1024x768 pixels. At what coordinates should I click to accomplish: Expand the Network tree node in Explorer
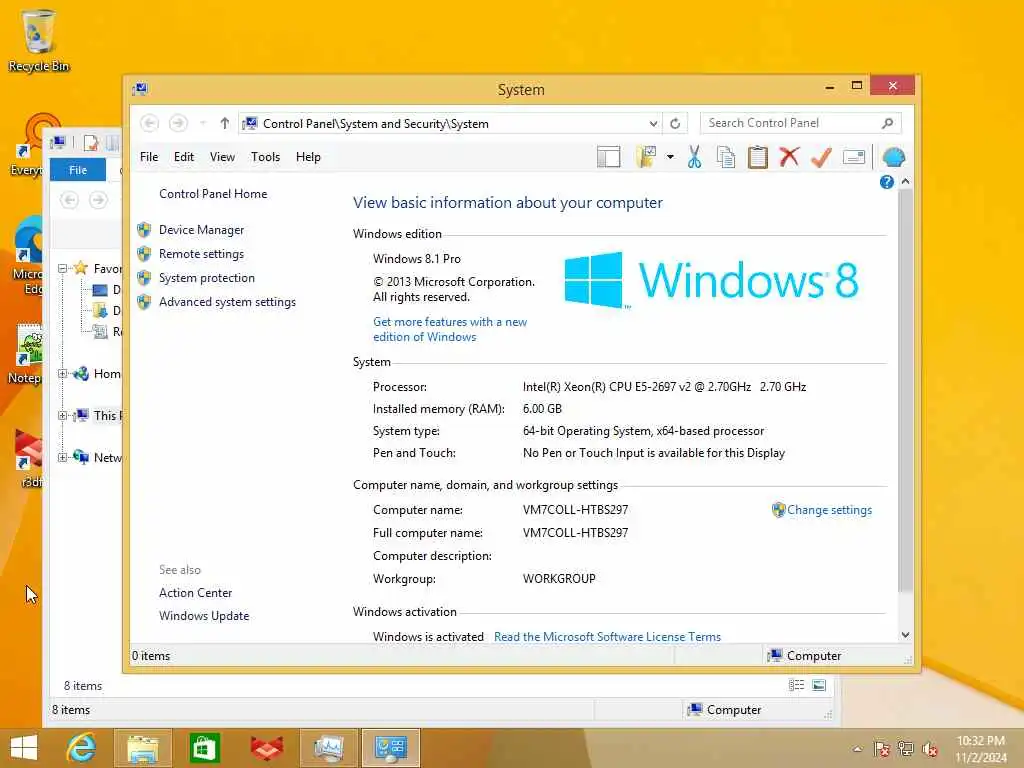(x=63, y=457)
